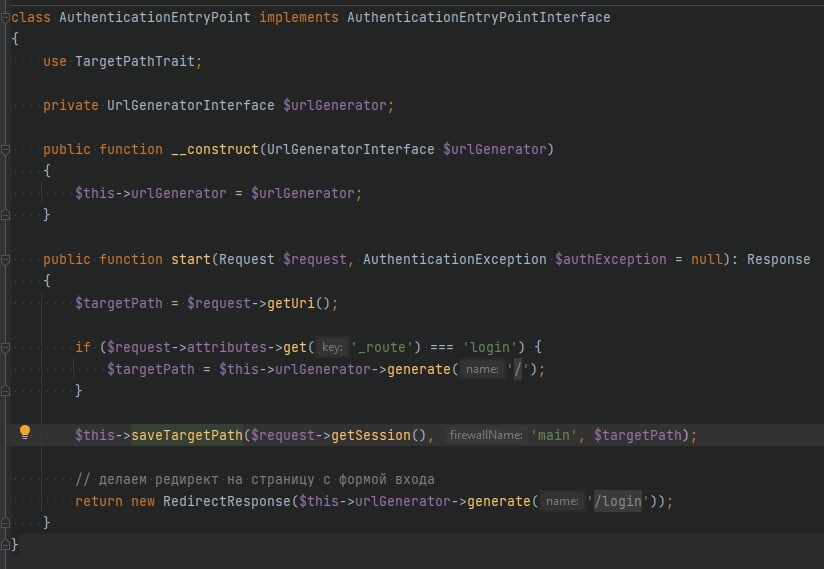The width and height of the screenshot is (824, 569).
Task: Collapse the AuthenticationEntryPoint class fold marker
Action: (5, 18)
